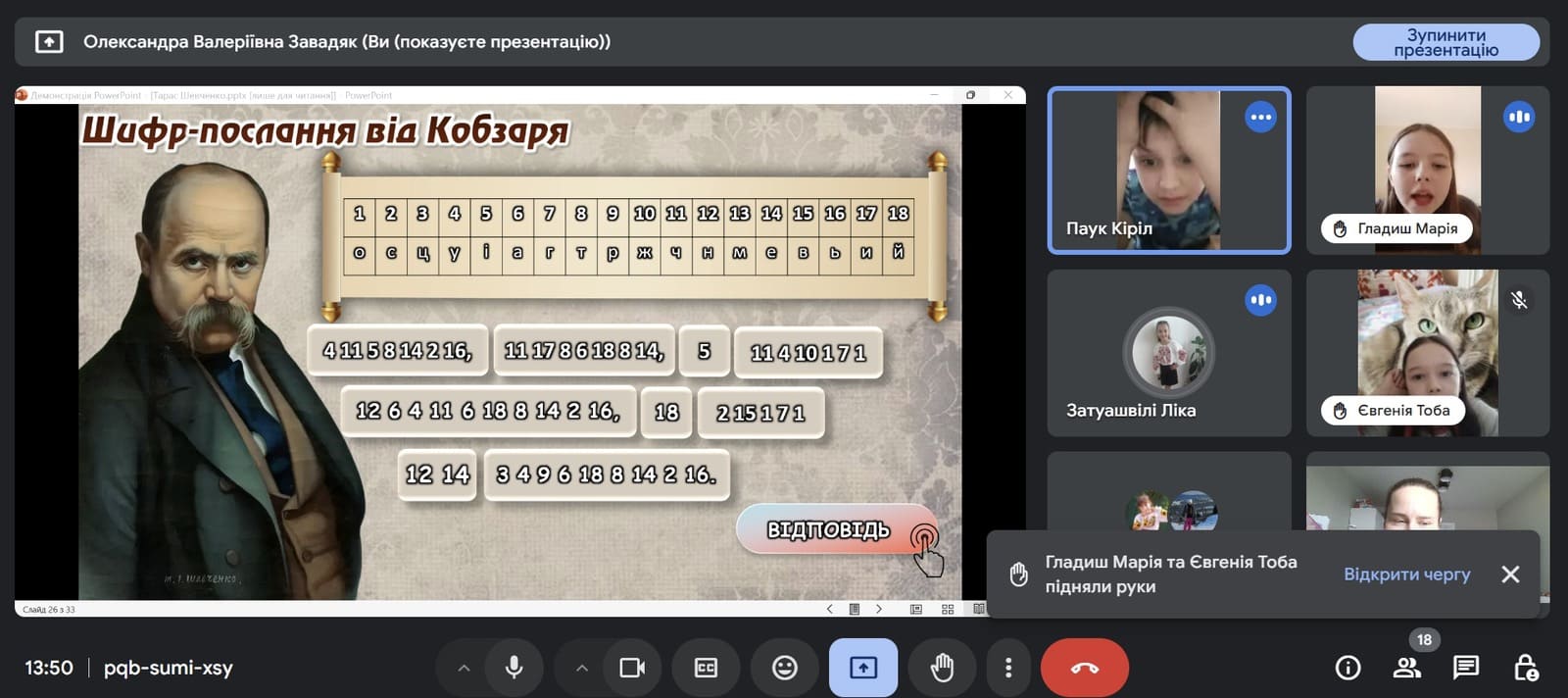Open the emoji reactions button
Image resolution: width=1568 pixels, height=698 pixels.
tap(785, 668)
